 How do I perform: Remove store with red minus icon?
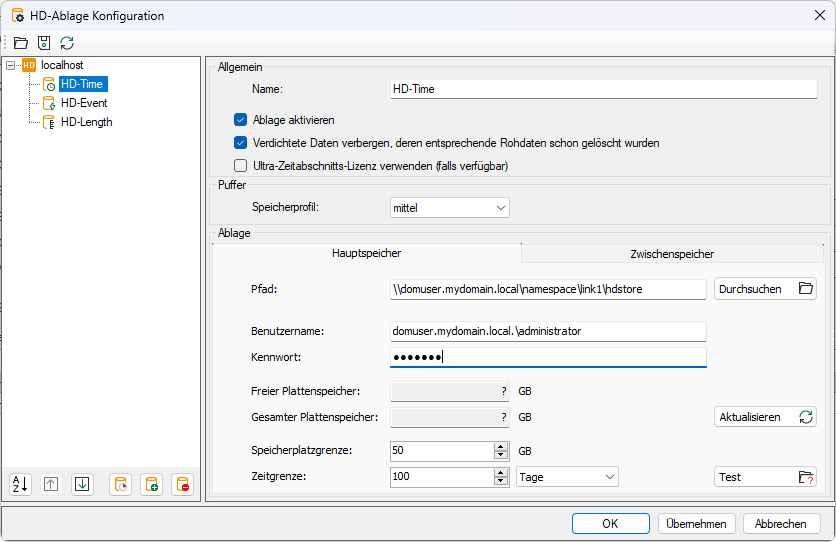tap(182, 484)
